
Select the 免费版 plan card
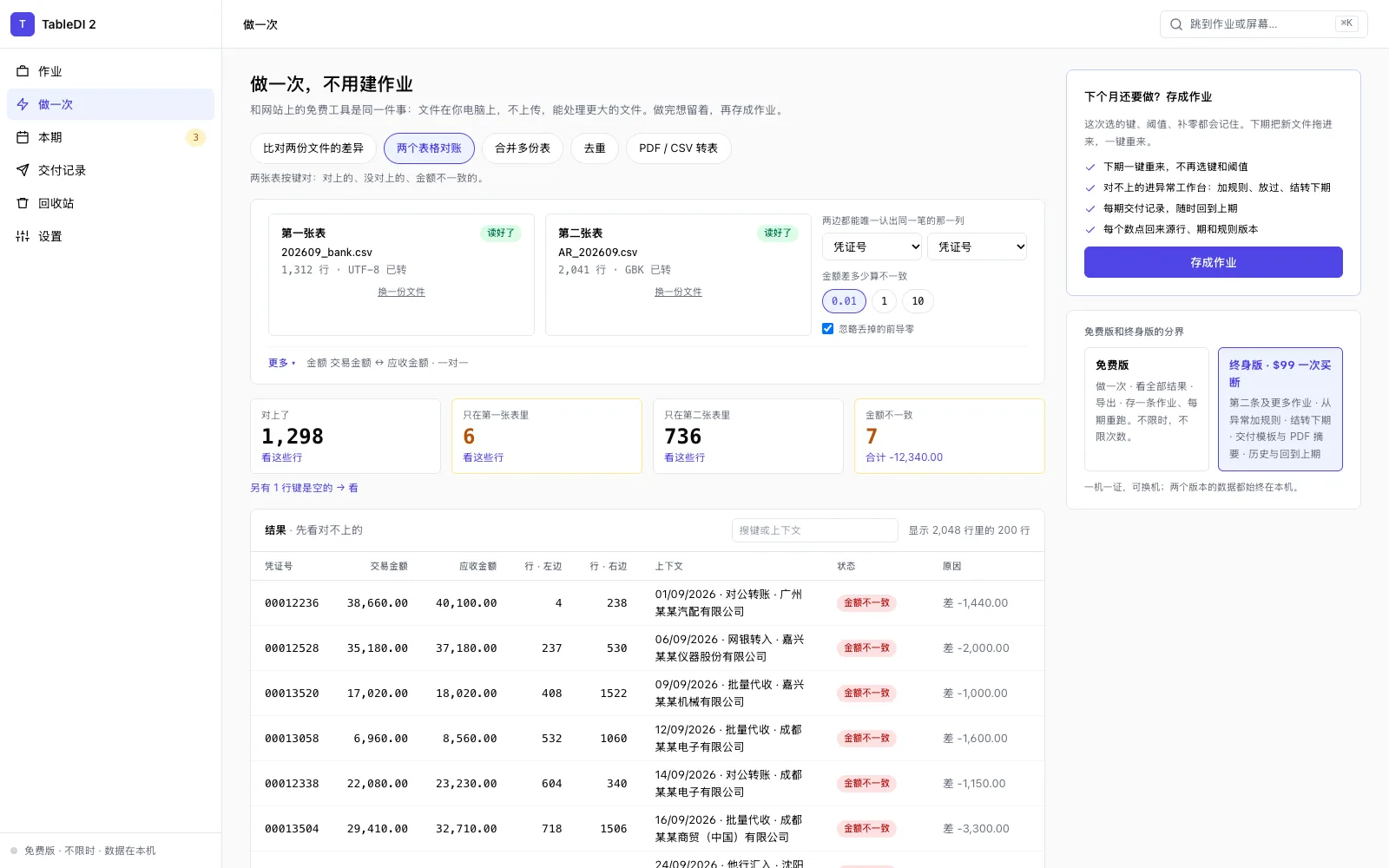coord(1146,409)
